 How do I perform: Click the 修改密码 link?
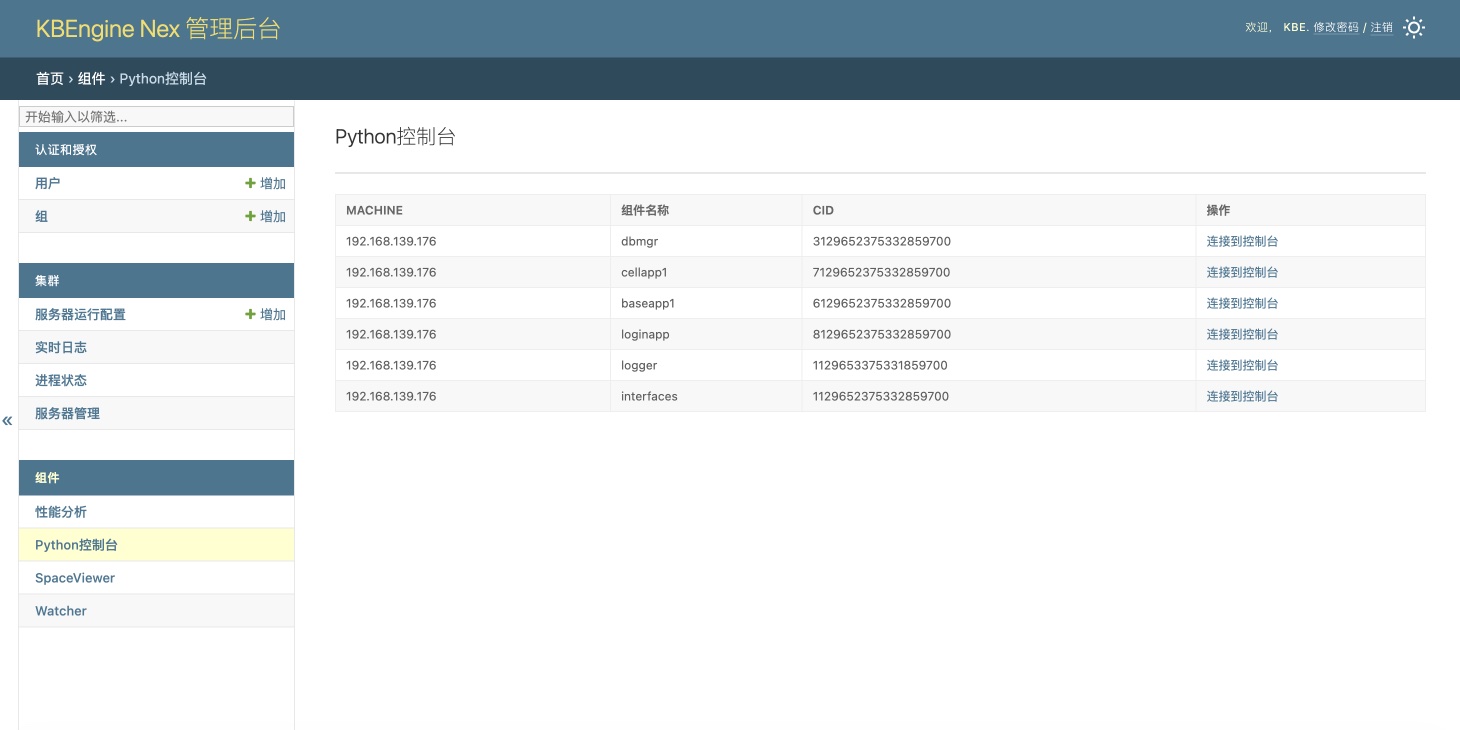click(1335, 28)
